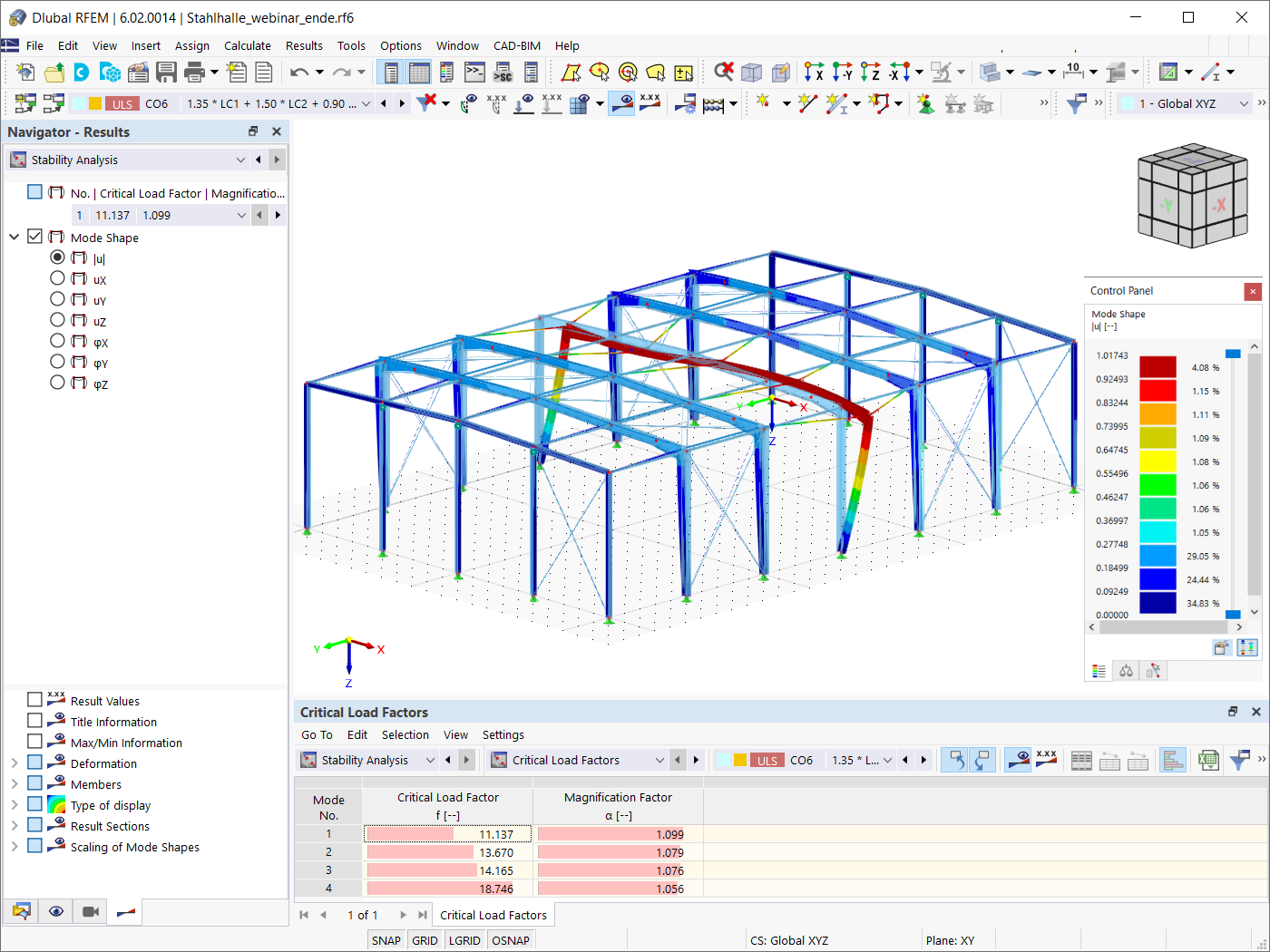
Task: Open the Results menu
Action: click(x=304, y=45)
